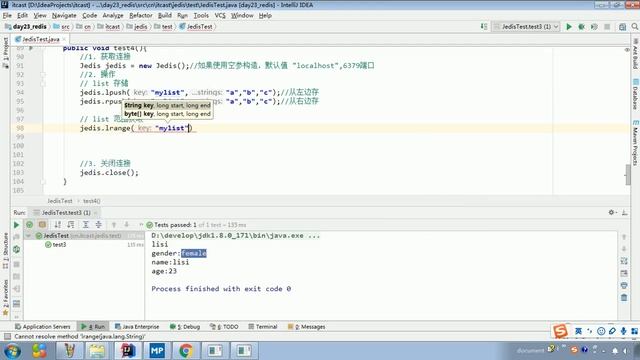640x360 pixels.
Task: Click Sogou input method S logo
Action: tap(560, 331)
